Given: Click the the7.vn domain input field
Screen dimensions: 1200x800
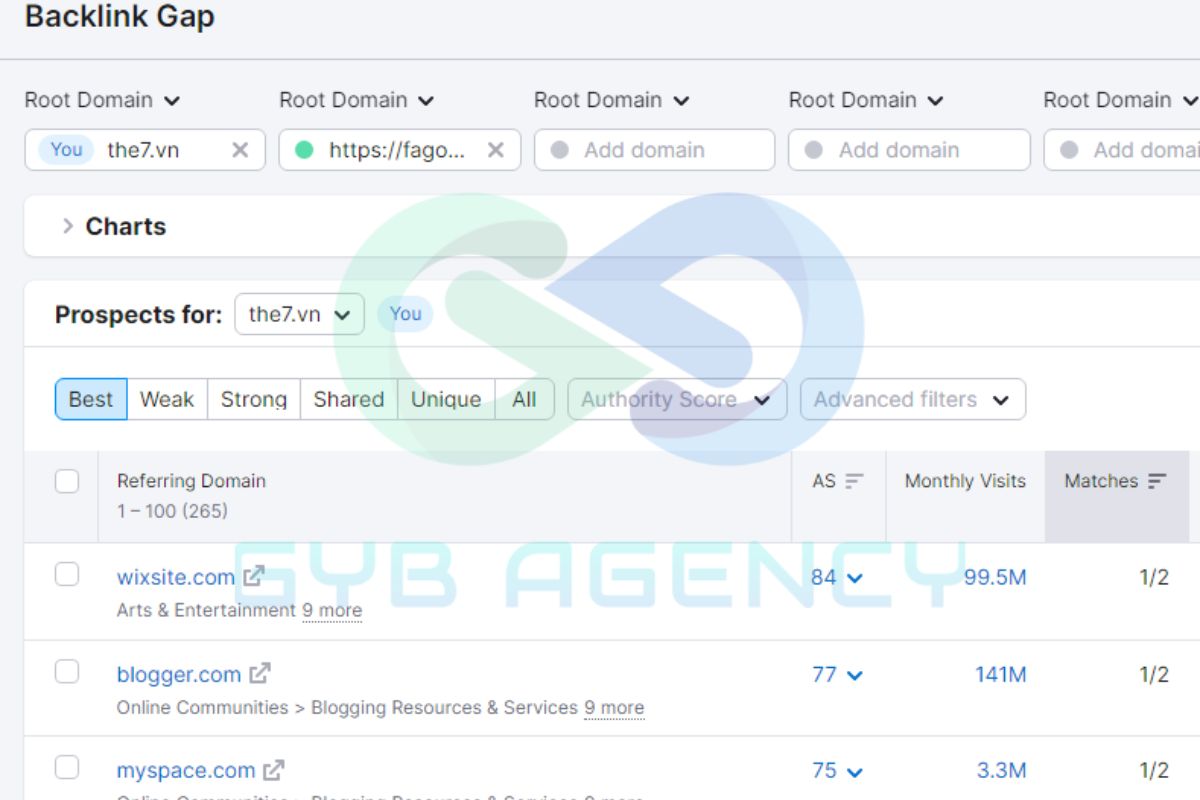Looking at the screenshot, I should [x=145, y=150].
